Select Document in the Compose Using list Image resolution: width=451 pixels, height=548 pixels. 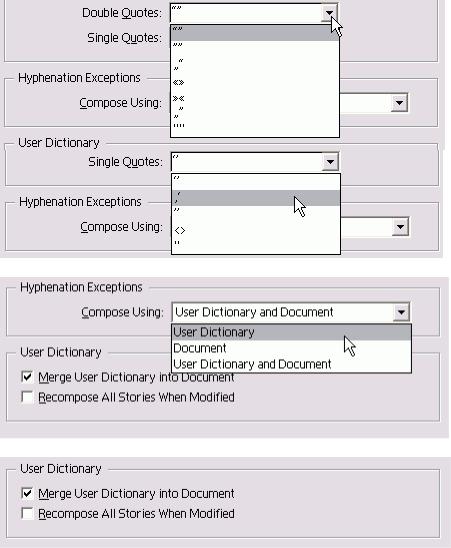[x=292, y=348]
